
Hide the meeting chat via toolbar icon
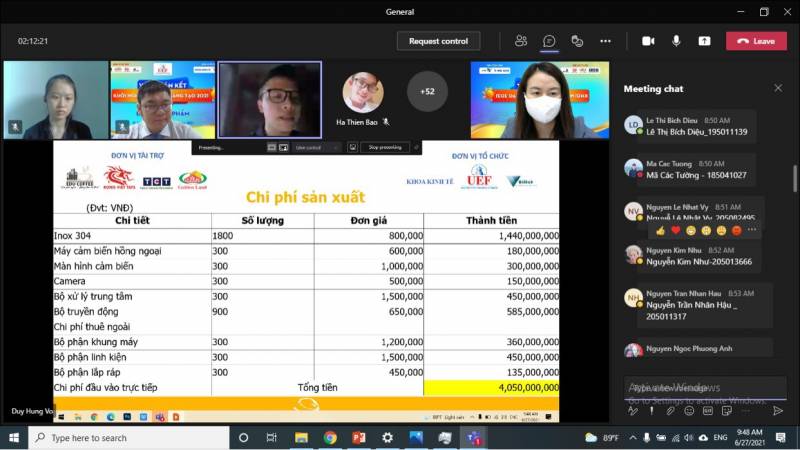pyautogui.click(x=549, y=41)
